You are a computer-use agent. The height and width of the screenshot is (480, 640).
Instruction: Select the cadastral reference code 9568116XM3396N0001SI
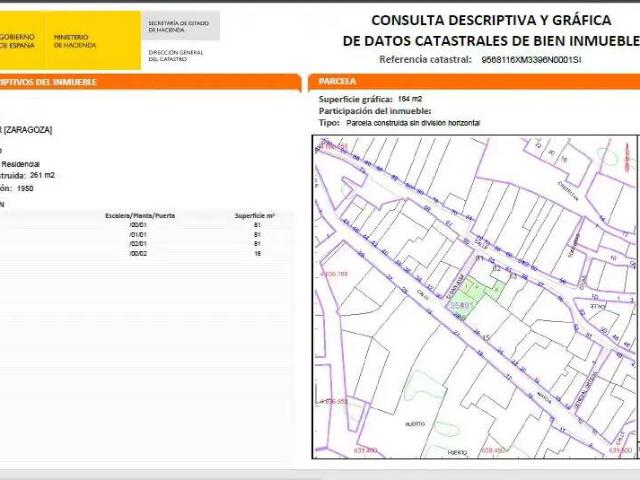[531, 60]
